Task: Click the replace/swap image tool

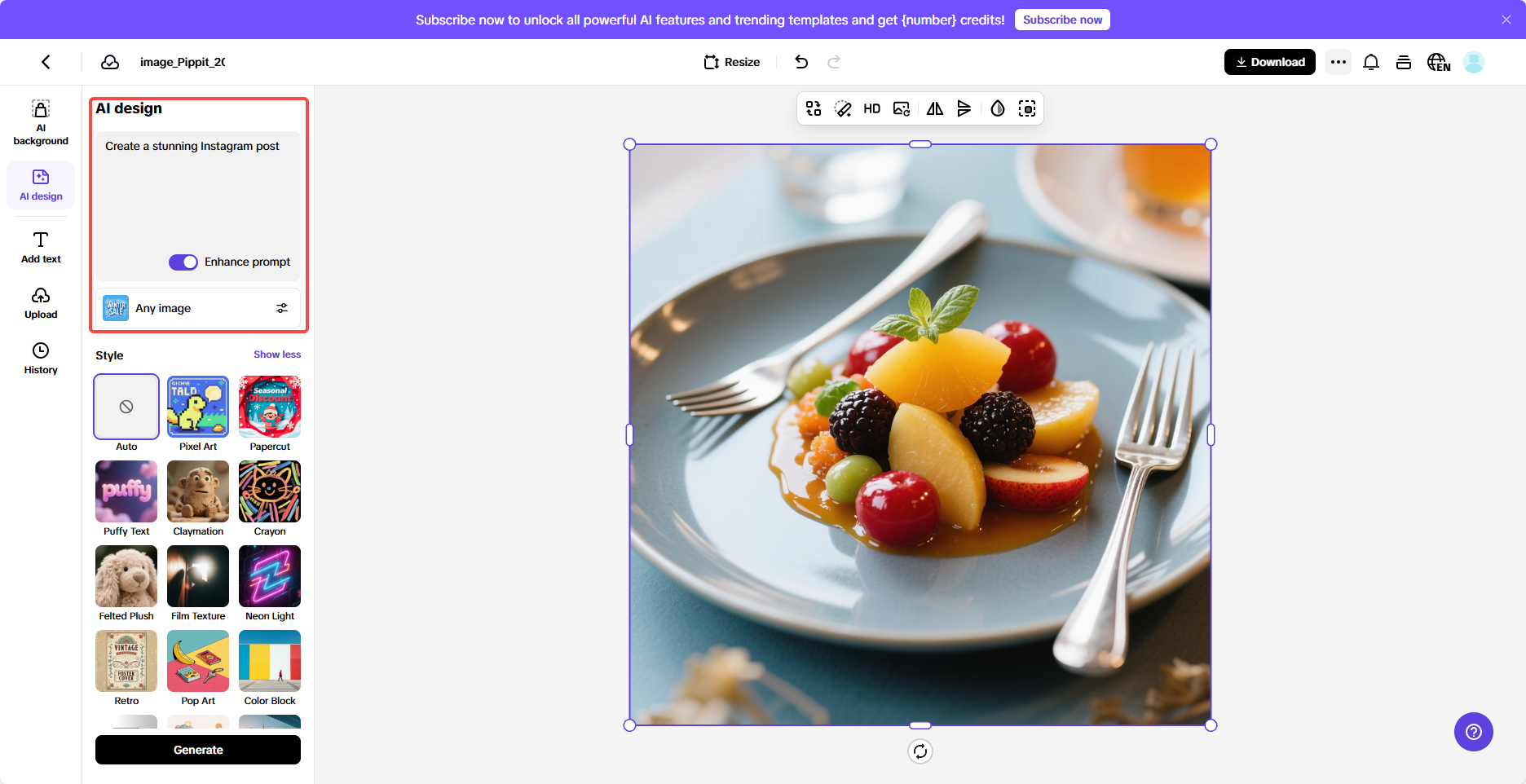Action: point(814,108)
